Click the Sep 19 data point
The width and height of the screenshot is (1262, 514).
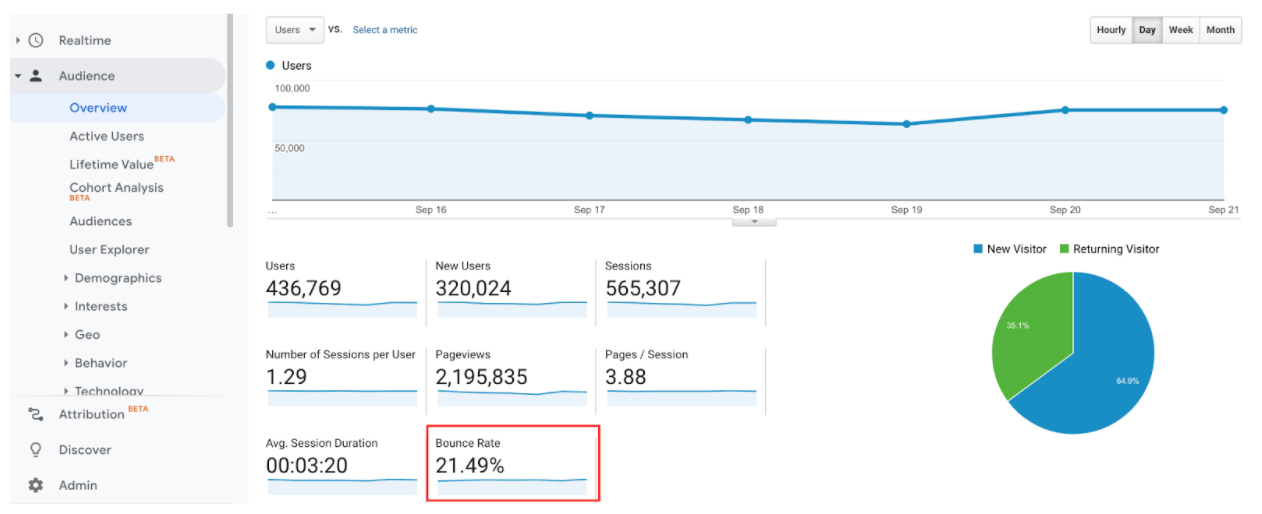[907, 124]
